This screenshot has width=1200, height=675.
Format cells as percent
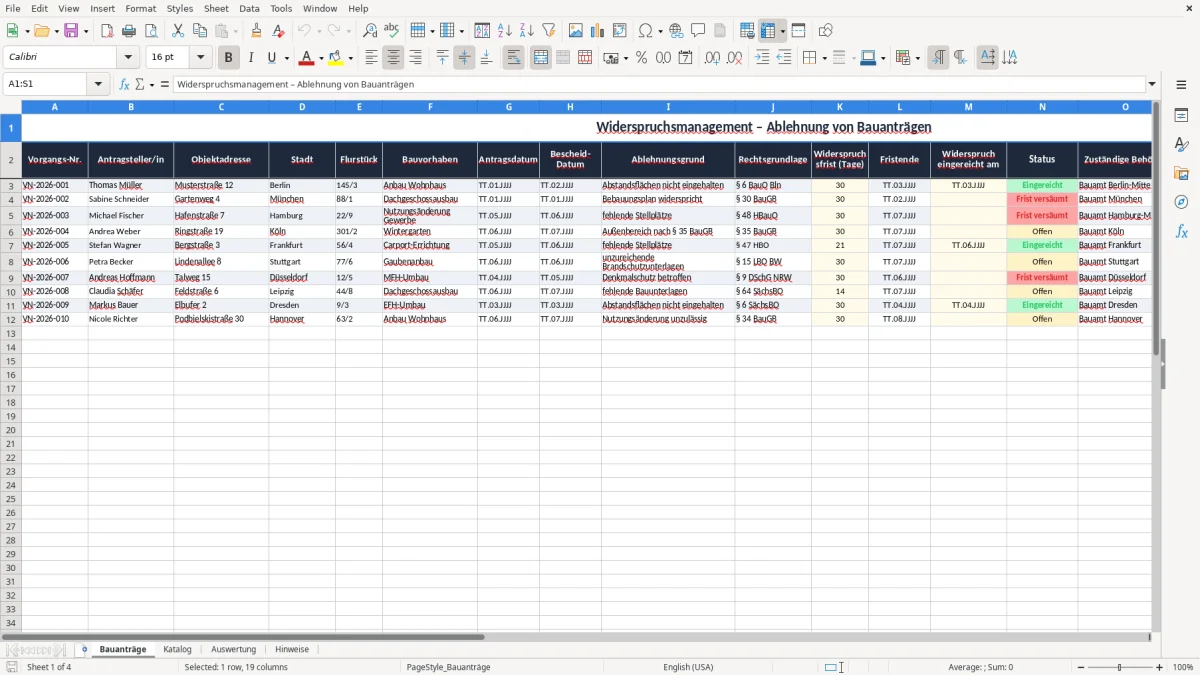tap(641, 58)
